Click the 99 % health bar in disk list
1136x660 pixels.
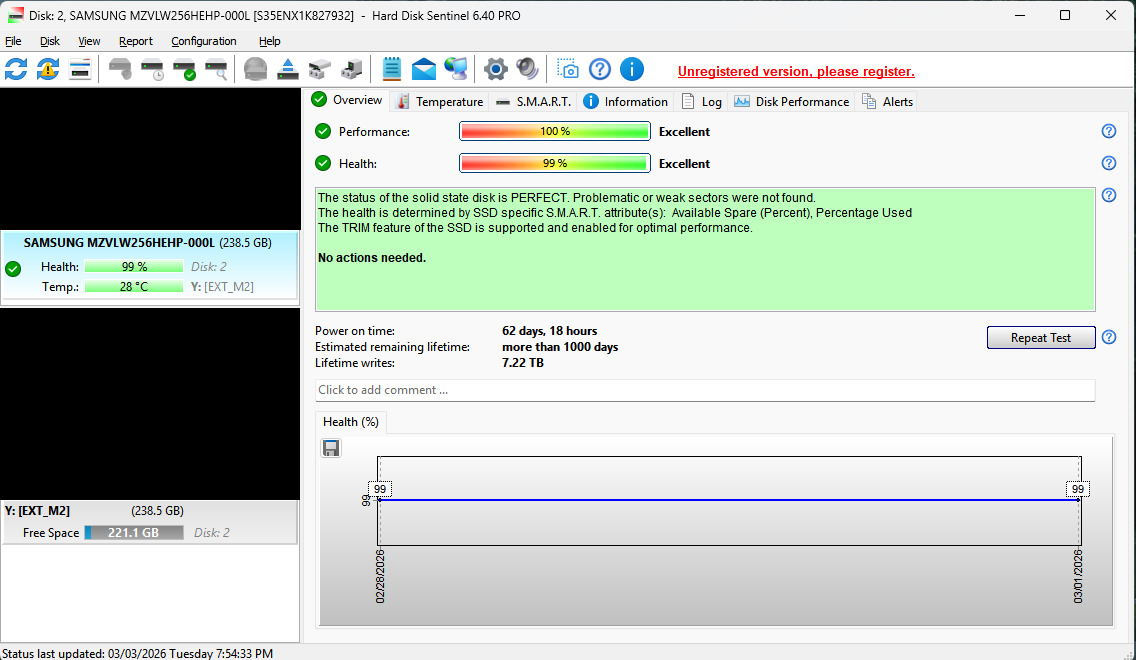click(133, 267)
